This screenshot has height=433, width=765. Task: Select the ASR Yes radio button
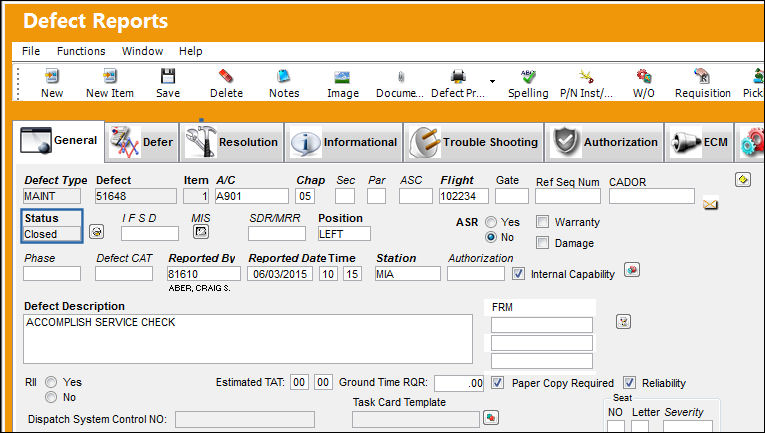point(491,222)
